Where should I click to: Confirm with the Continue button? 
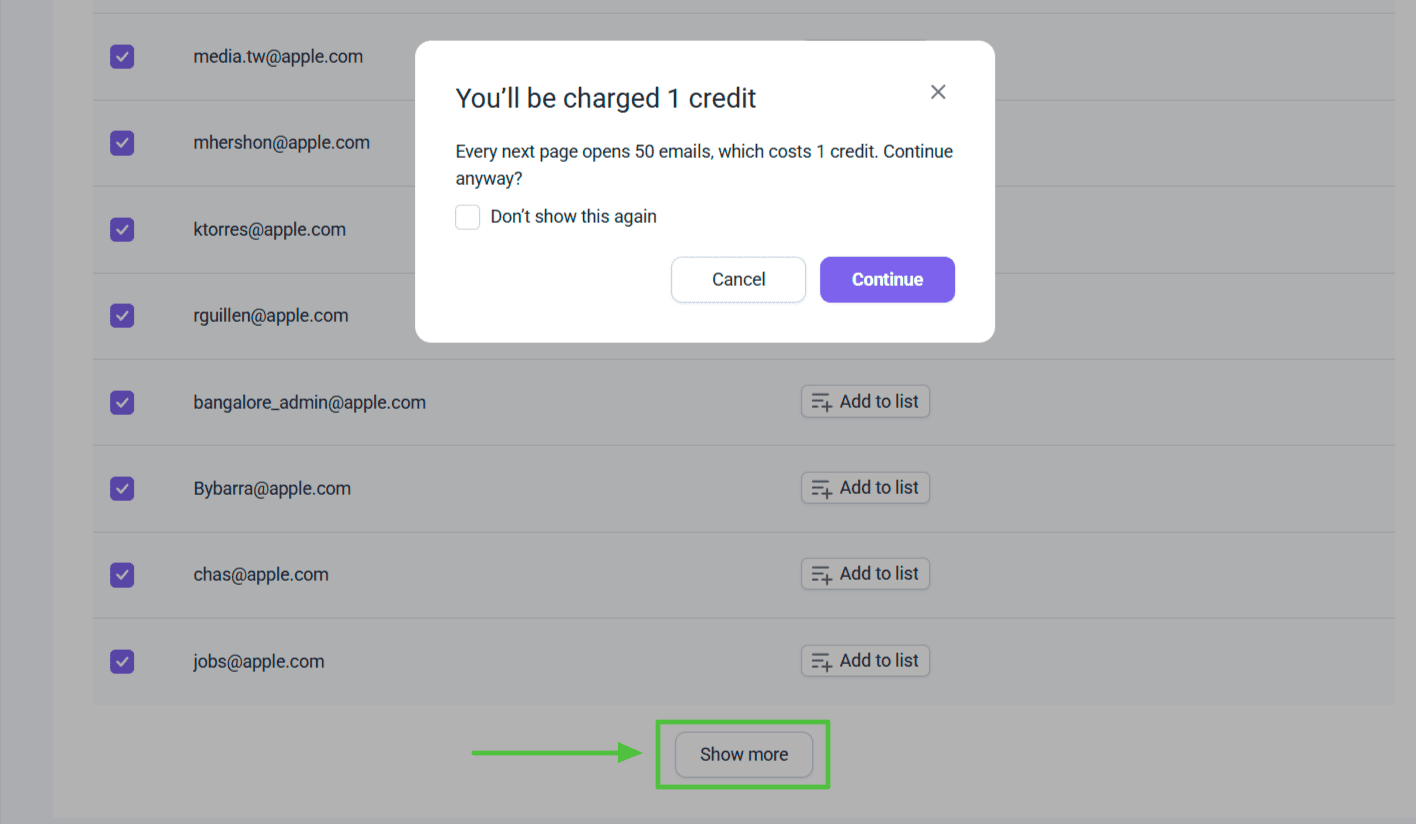click(887, 280)
